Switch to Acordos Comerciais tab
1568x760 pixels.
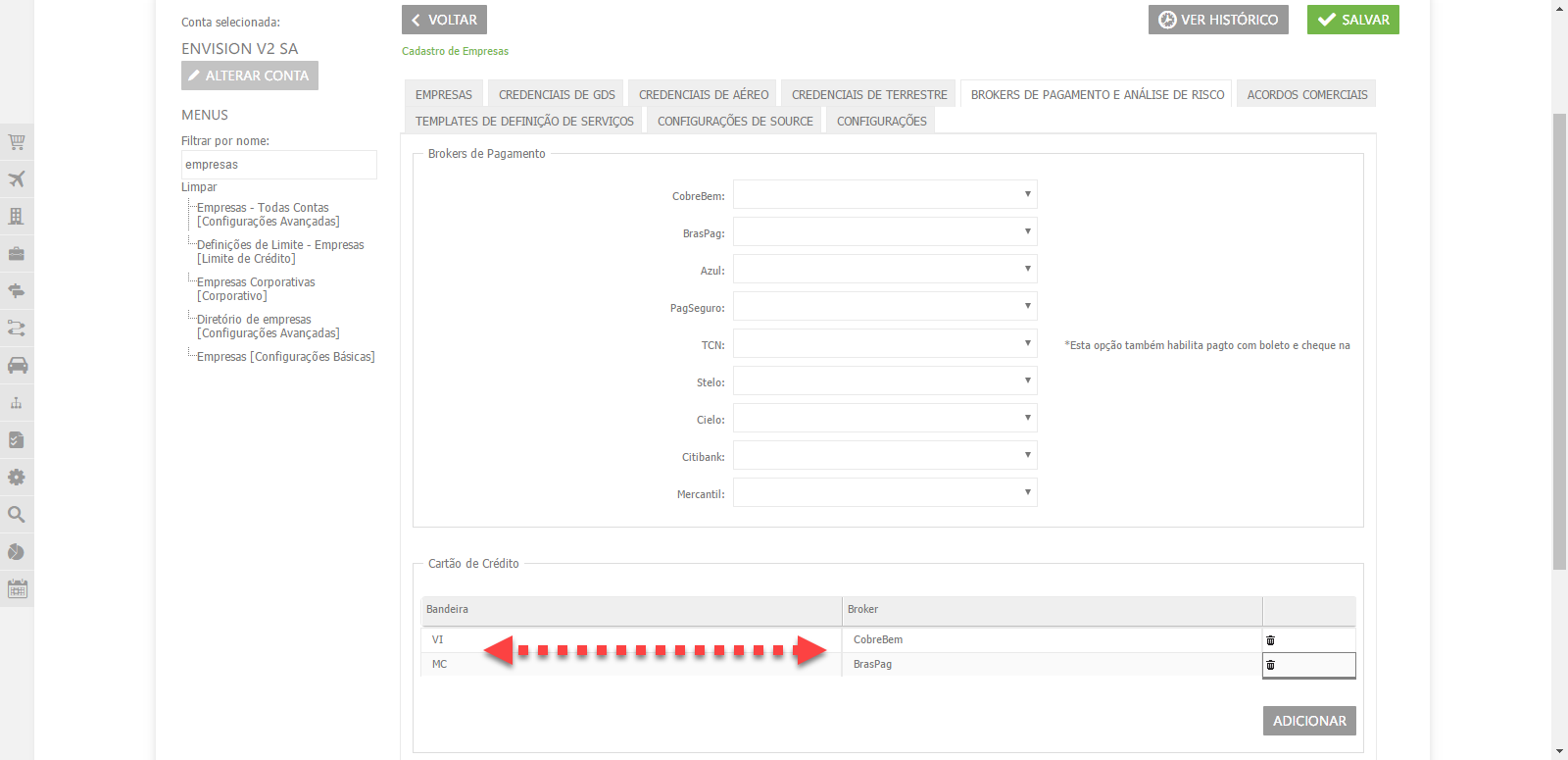coord(1307,94)
